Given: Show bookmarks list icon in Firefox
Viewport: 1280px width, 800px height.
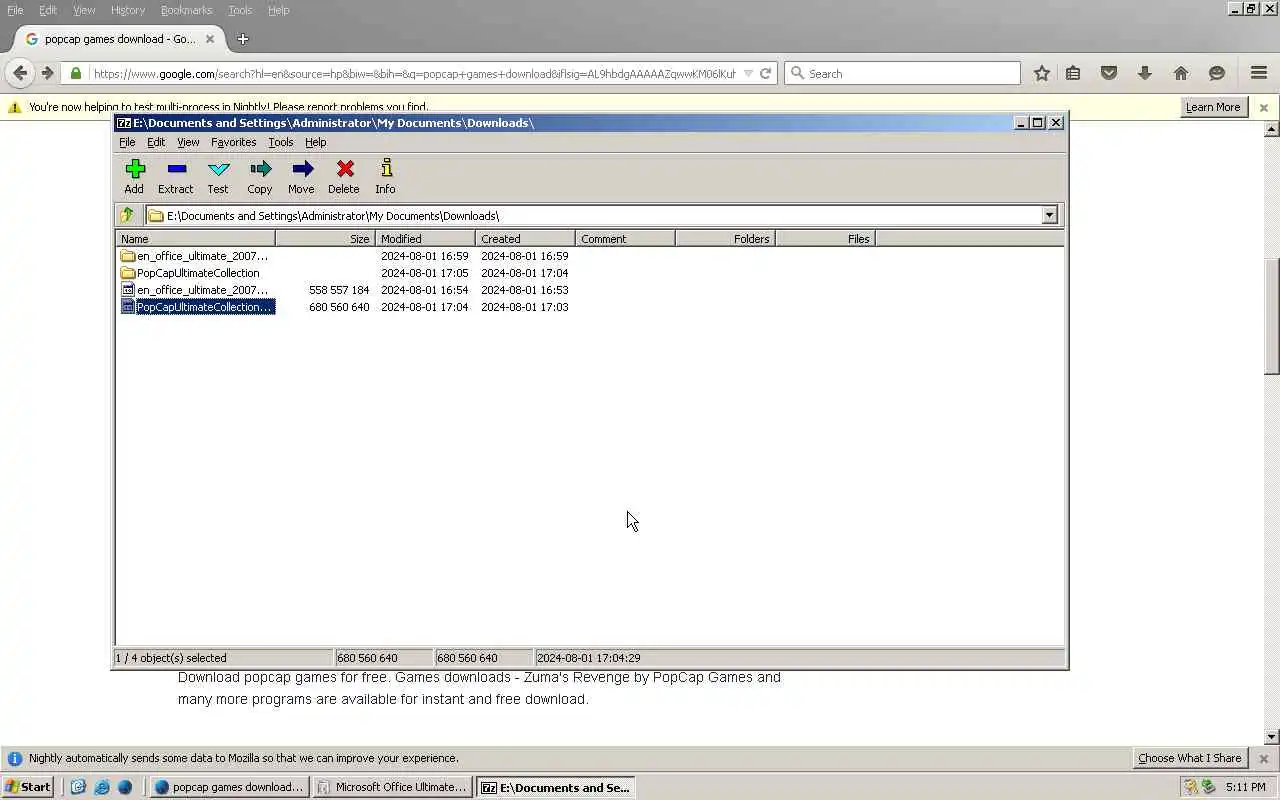Looking at the screenshot, I should point(1073,73).
